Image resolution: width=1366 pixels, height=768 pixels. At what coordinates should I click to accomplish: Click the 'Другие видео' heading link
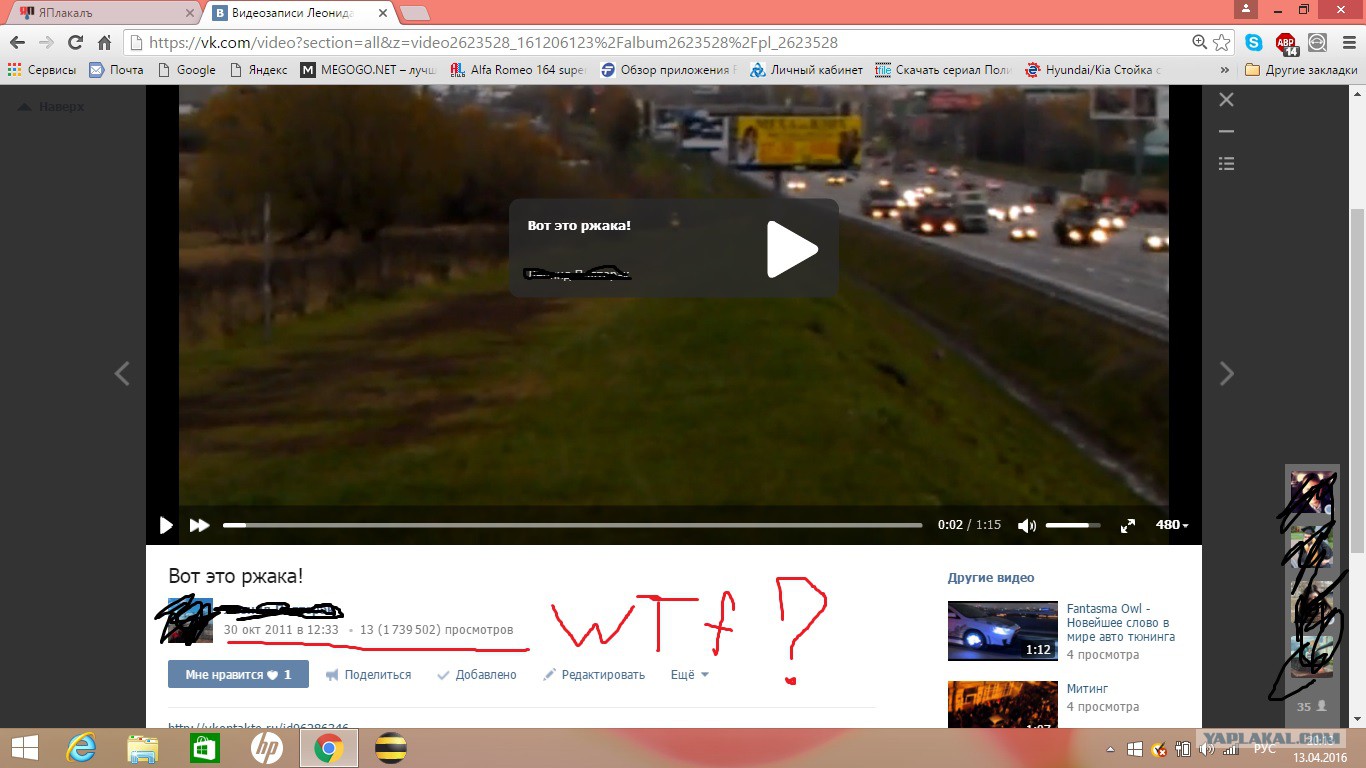pos(990,578)
